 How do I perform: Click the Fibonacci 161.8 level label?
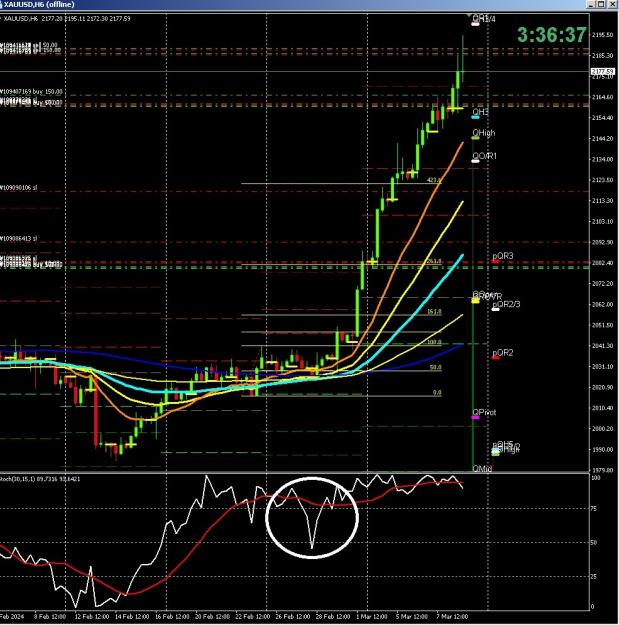coord(434,311)
